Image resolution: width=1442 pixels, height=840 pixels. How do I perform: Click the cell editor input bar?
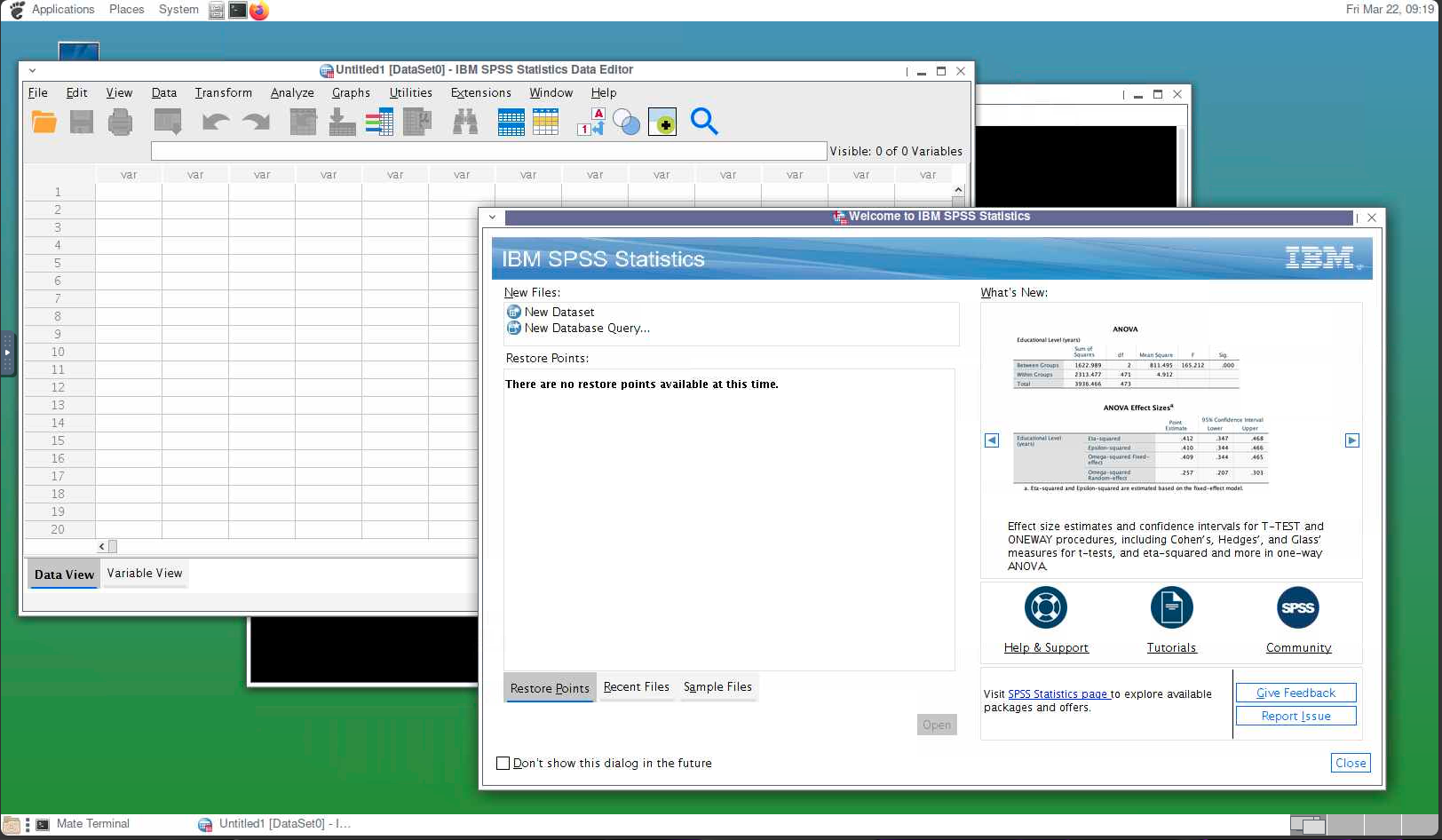coord(488,151)
